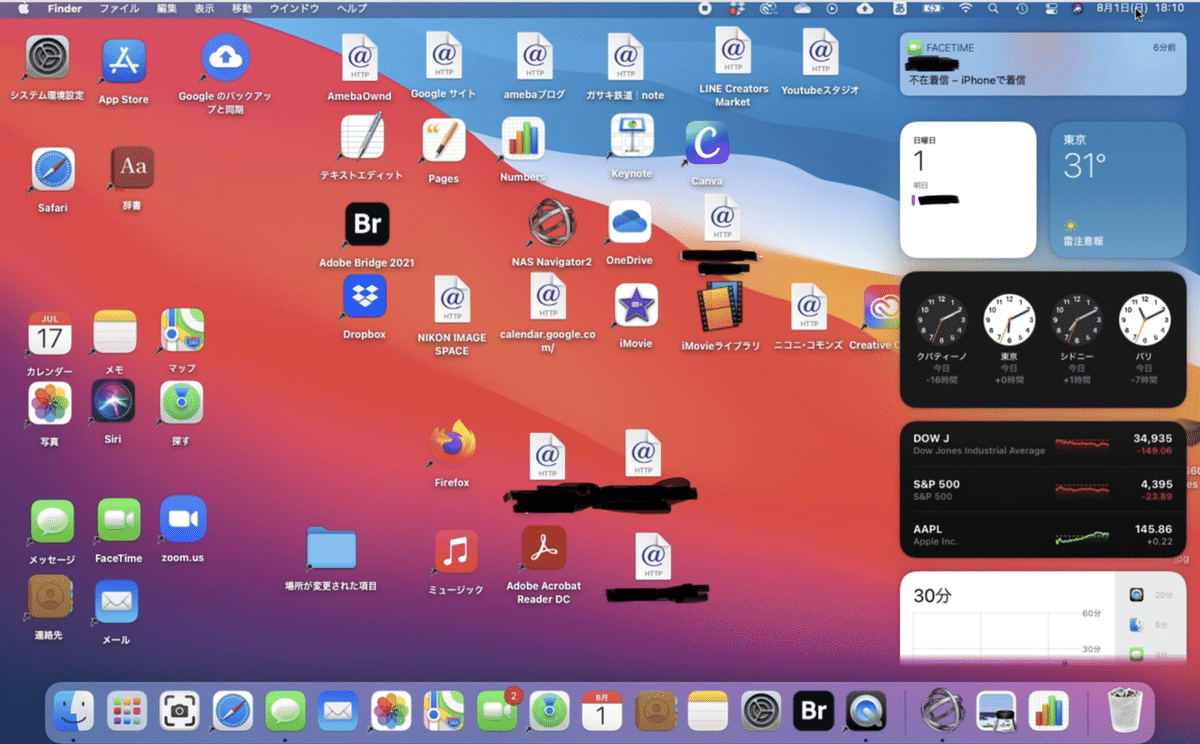
Task: Select the calendar.google.com shortcut
Action: coord(547,298)
